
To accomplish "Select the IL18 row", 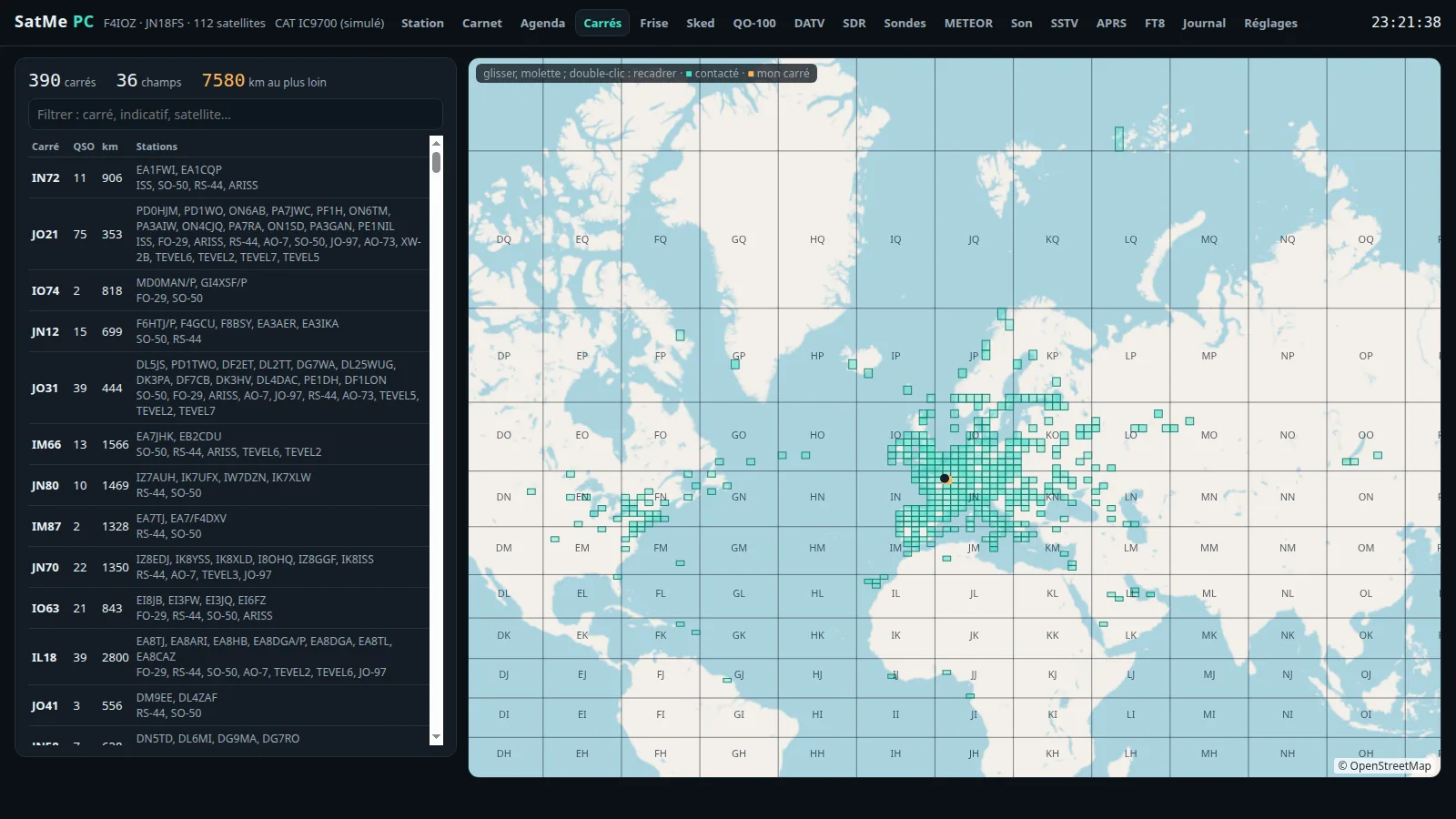I will (228, 657).
